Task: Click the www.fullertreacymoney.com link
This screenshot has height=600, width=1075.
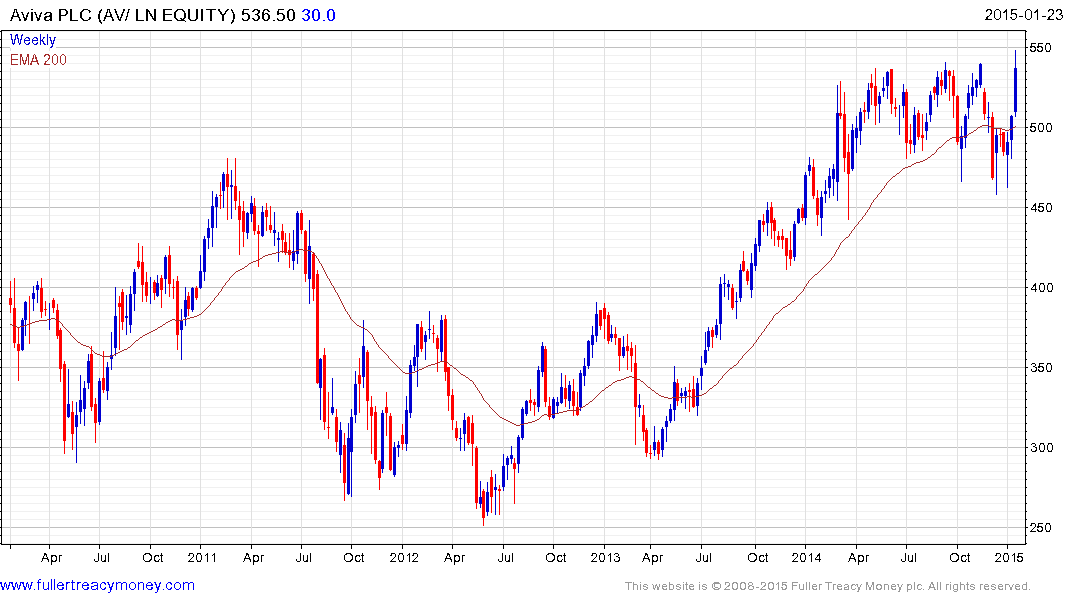Action: (97, 586)
